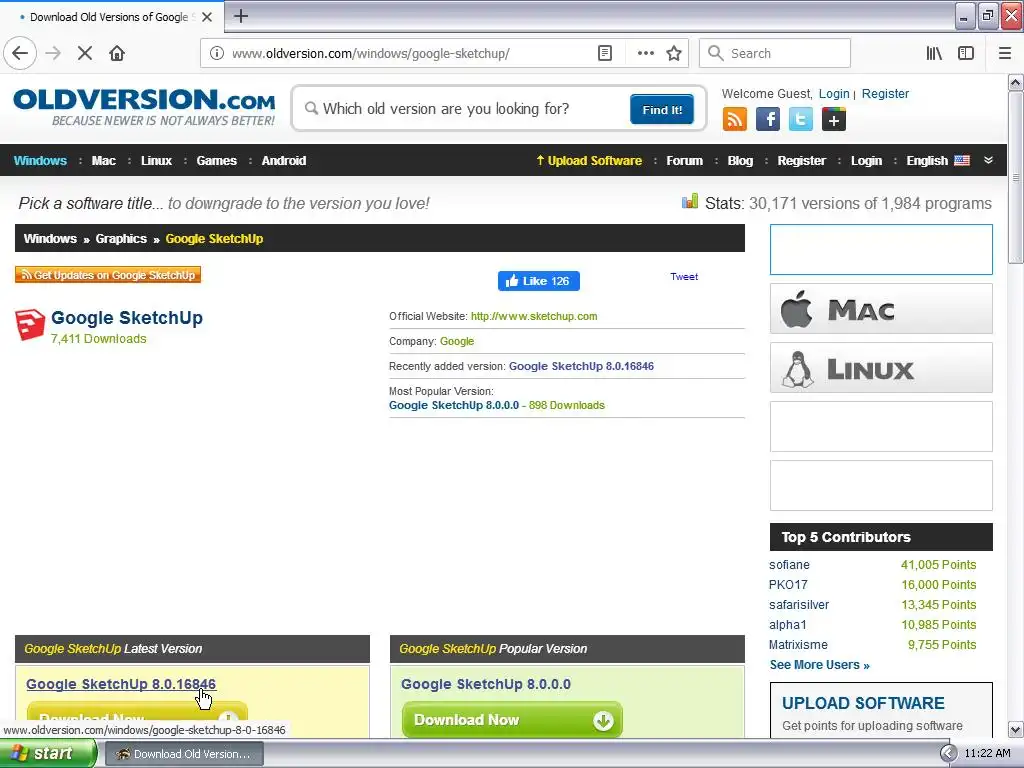Open contributor PKO17 profile
The height and width of the screenshot is (768, 1024).
pos(788,584)
